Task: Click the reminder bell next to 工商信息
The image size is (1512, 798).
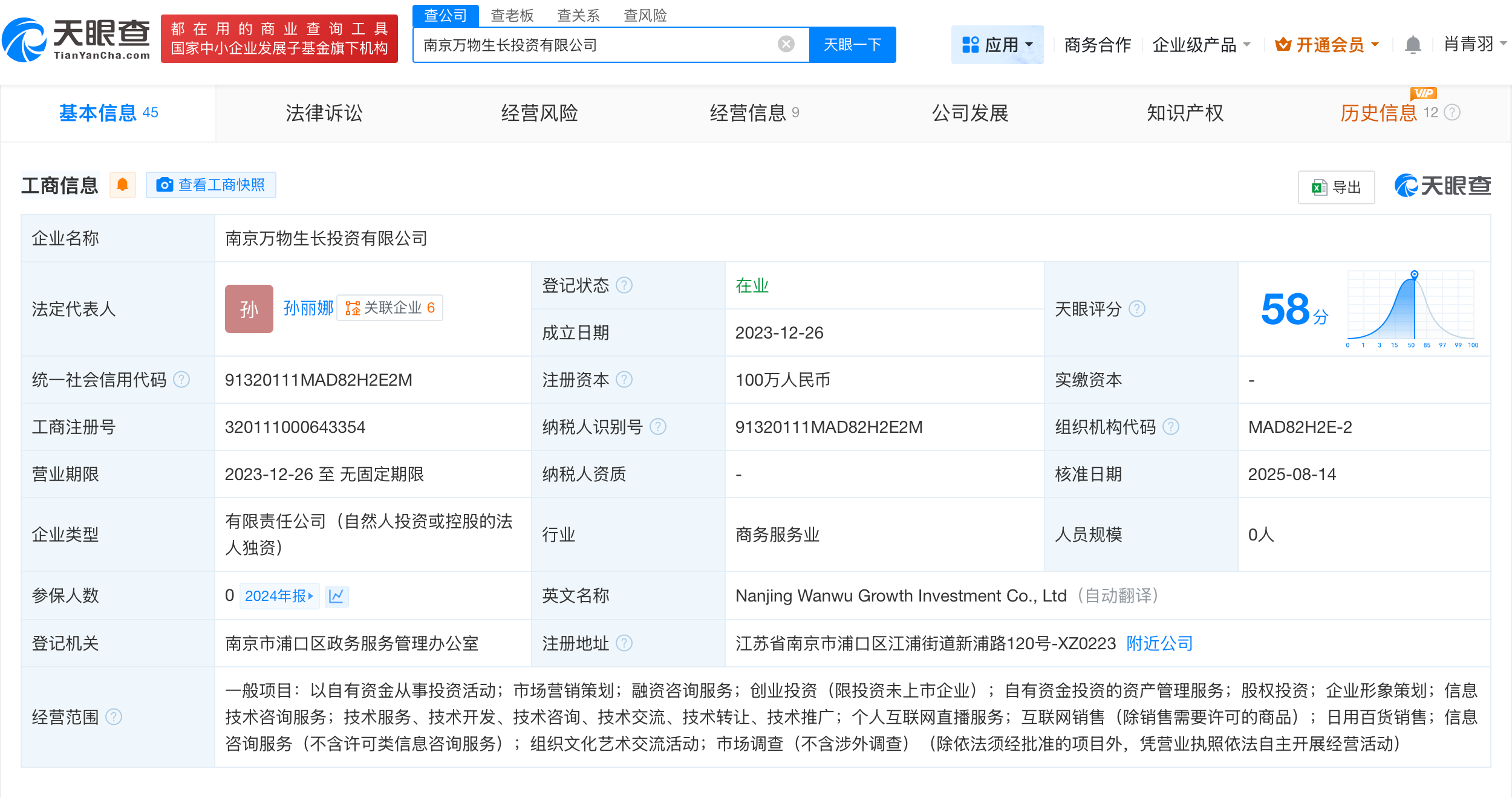Action: 123,185
